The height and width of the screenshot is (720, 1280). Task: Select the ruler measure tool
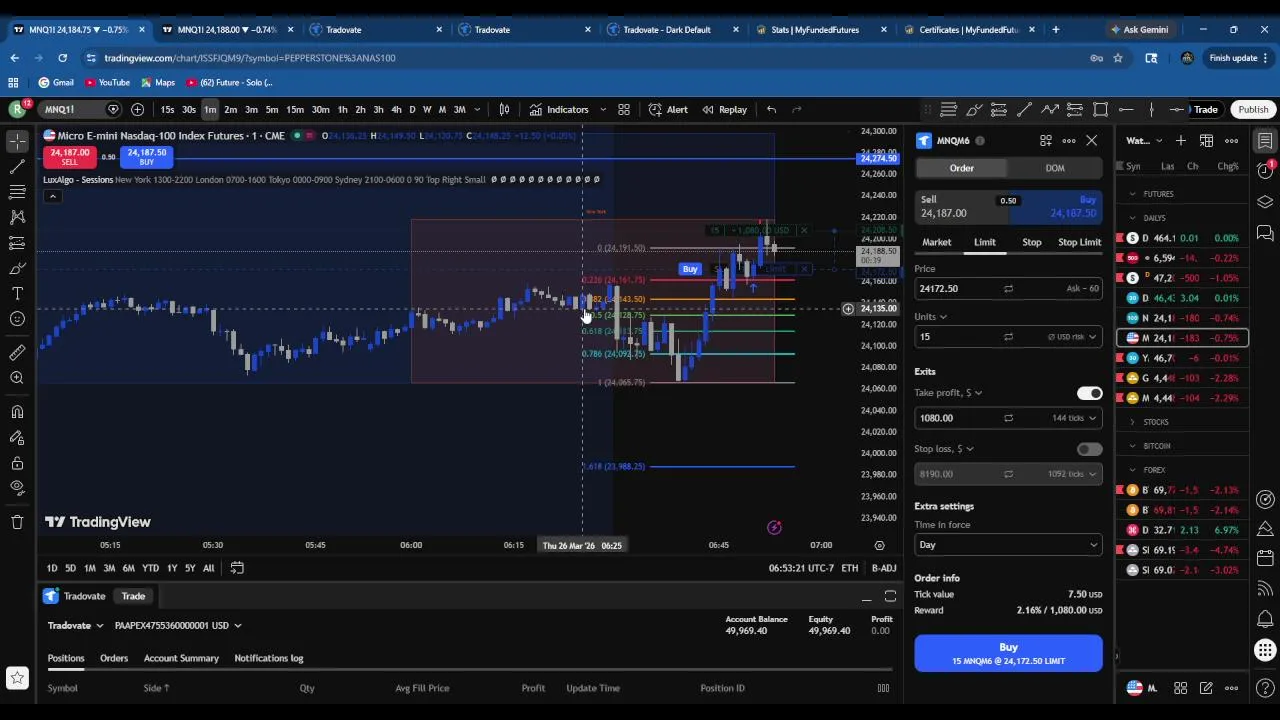(17, 352)
